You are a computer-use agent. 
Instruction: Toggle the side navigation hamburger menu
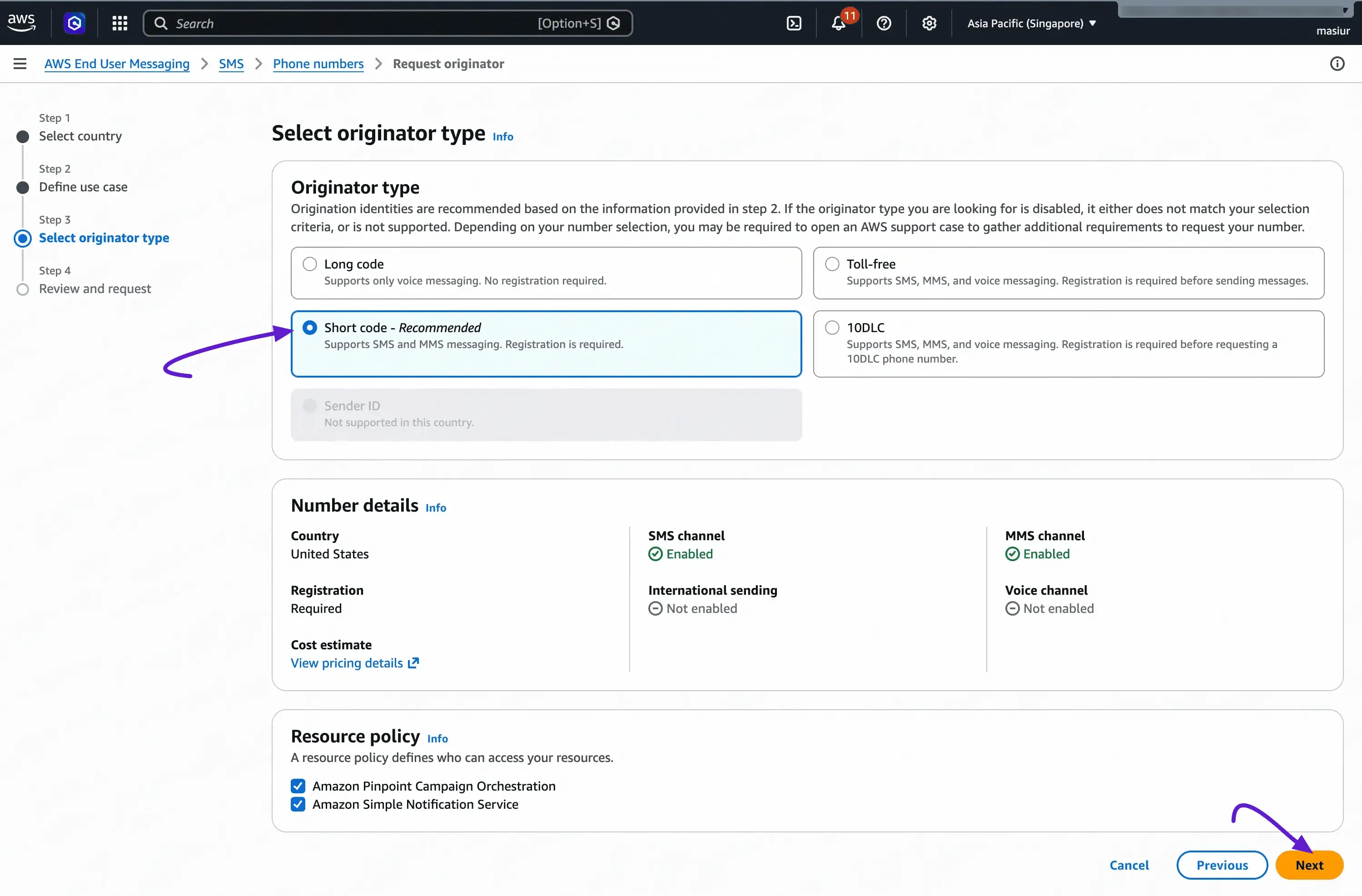(x=20, y=64)
